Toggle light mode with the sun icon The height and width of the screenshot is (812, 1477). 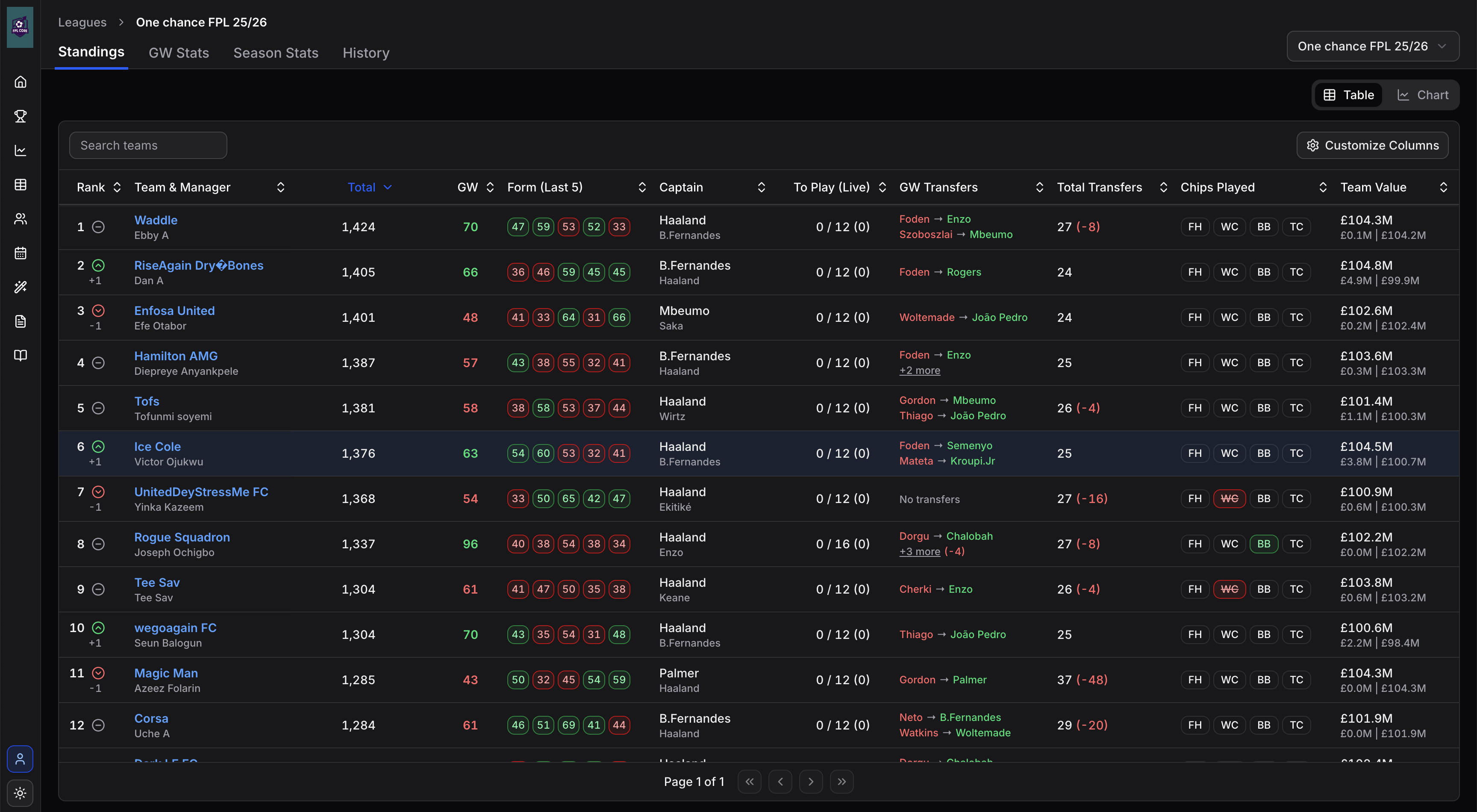click(21, 793)
